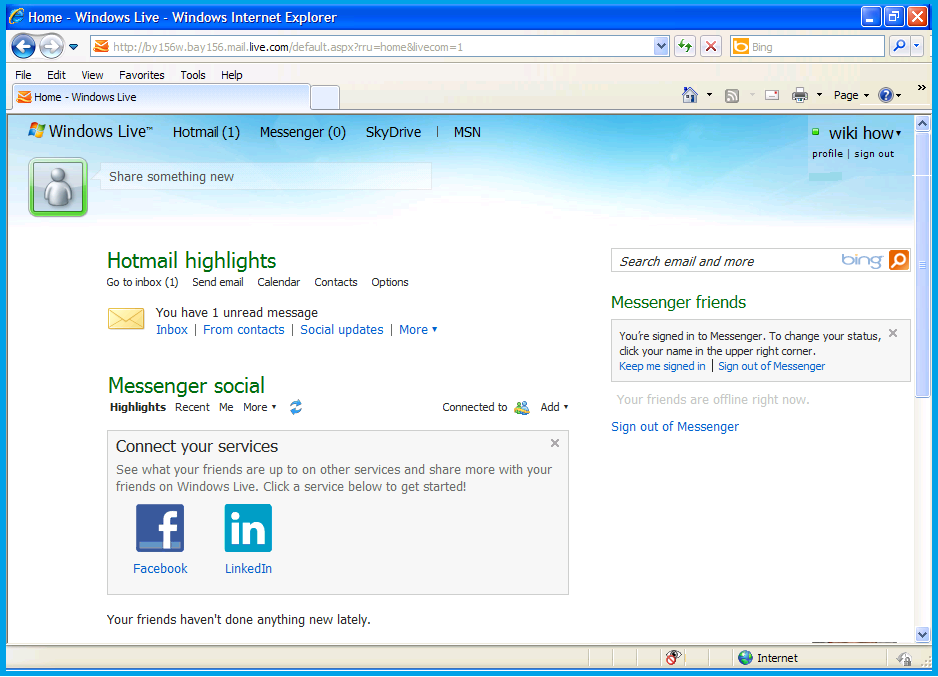Close the Messenger signed-in notice
The height and width of the screenshot is (677, 938).
pos(893,334)
